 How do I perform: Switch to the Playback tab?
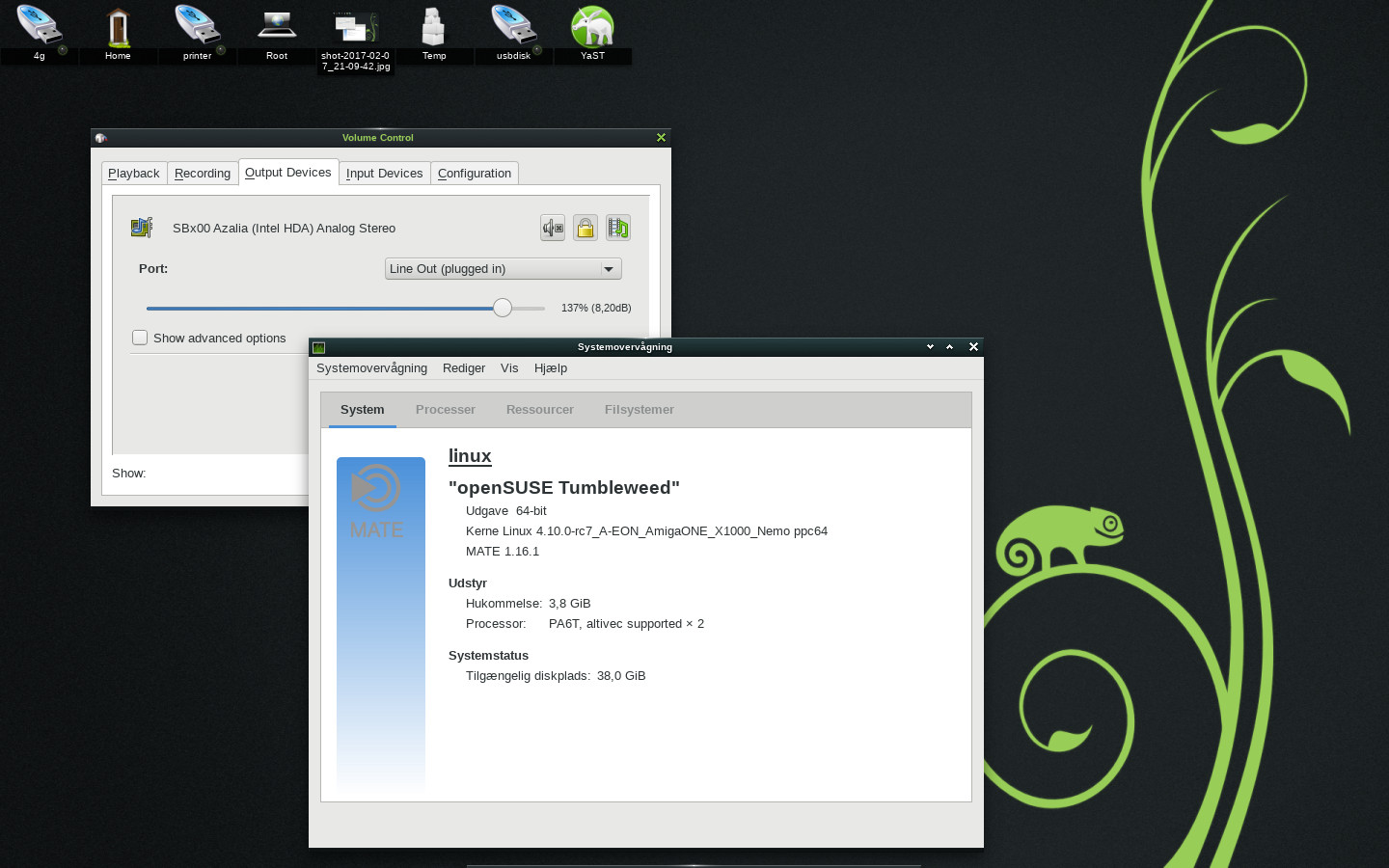click(134, 174)
